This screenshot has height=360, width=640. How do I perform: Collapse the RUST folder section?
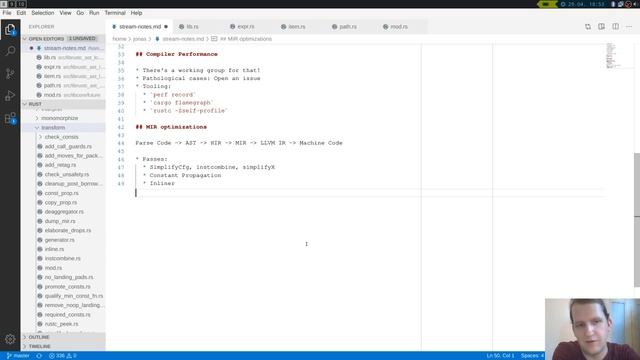point(63,104)
